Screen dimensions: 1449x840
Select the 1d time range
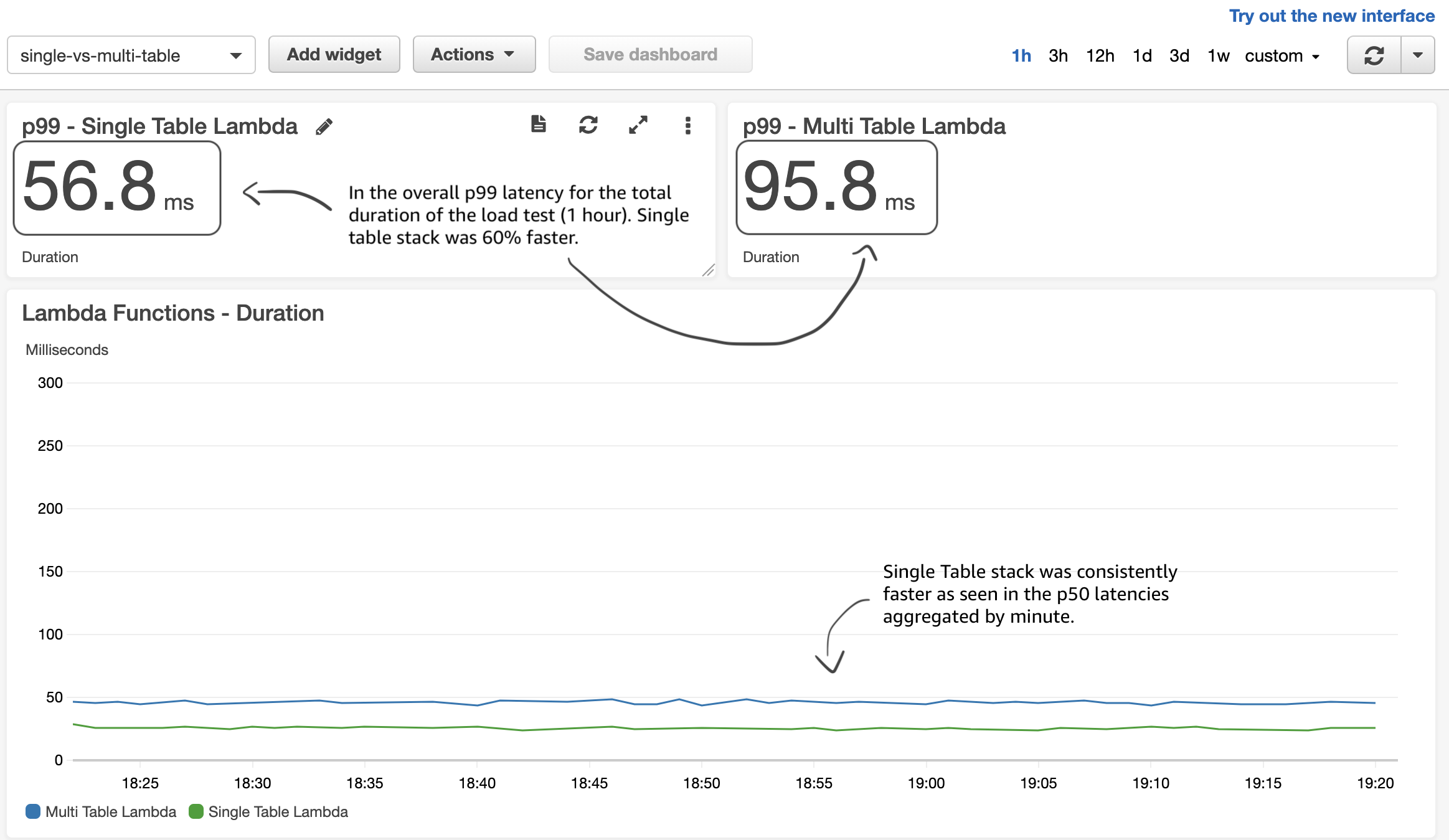coord(1142,56)
